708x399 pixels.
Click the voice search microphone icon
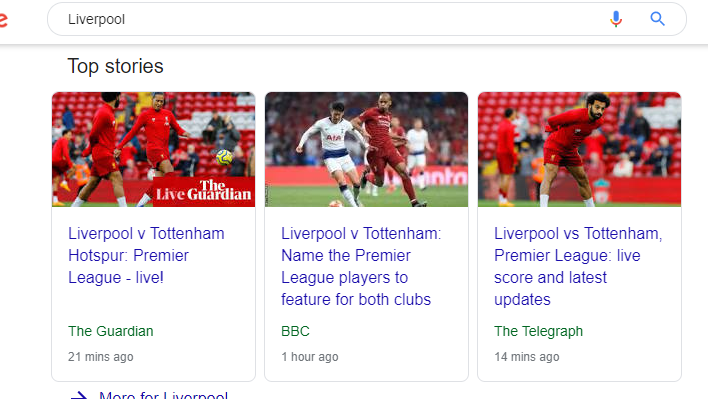pyautogui.click(x=616, y=19)
